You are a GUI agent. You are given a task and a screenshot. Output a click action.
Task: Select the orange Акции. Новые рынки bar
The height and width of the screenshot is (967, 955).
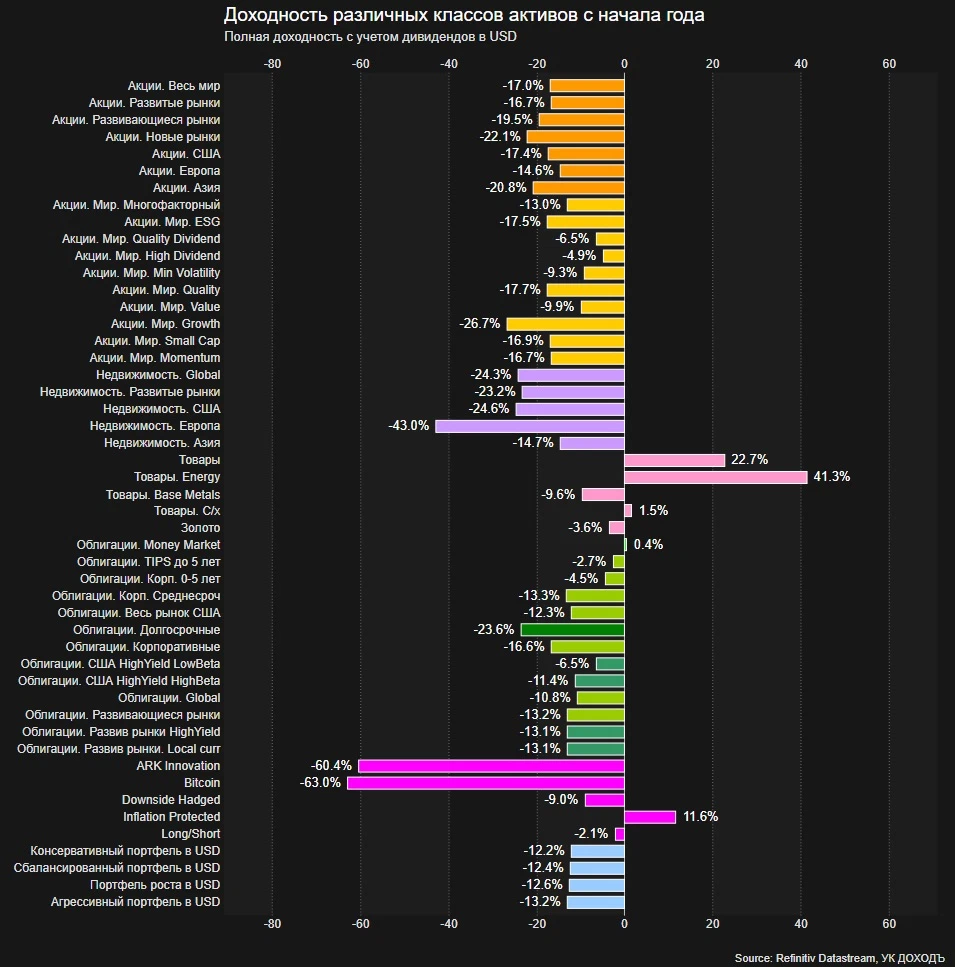click(x=575, y=137)
